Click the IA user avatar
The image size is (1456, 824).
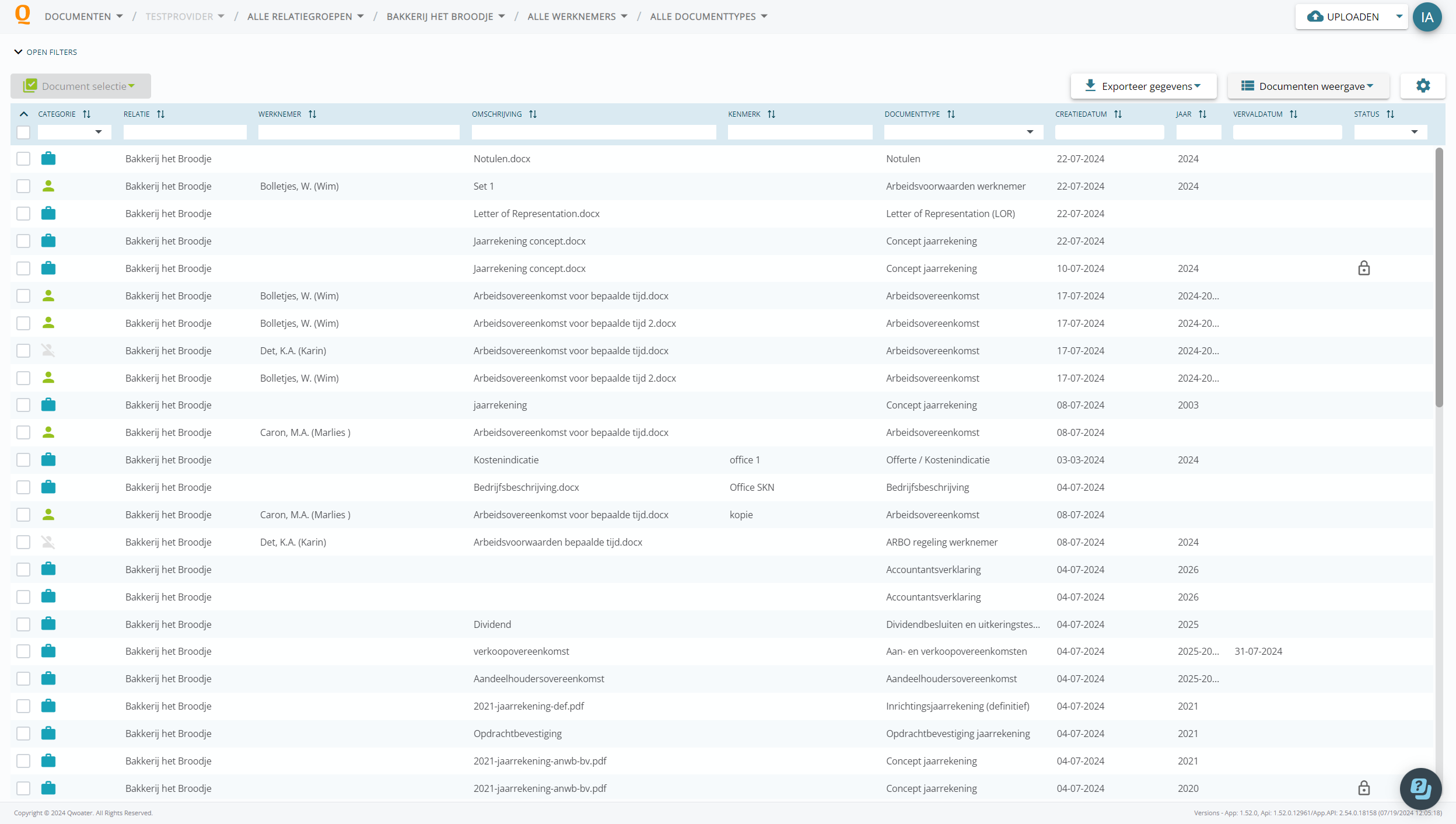(1427, 17)
